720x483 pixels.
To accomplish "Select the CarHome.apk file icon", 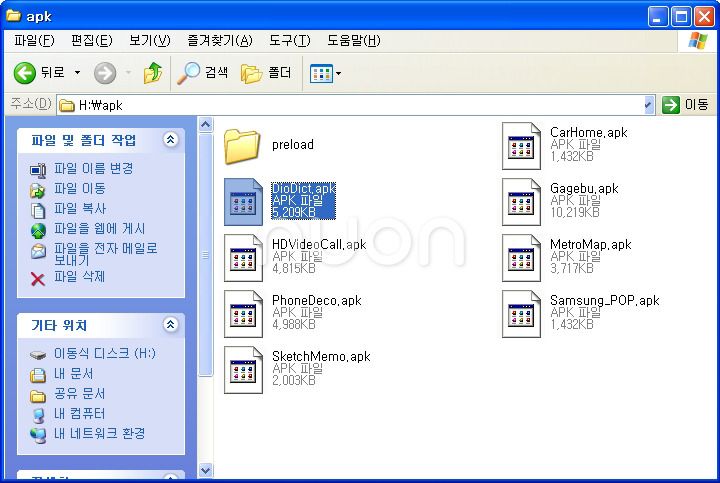I will [x=521, y=146].
